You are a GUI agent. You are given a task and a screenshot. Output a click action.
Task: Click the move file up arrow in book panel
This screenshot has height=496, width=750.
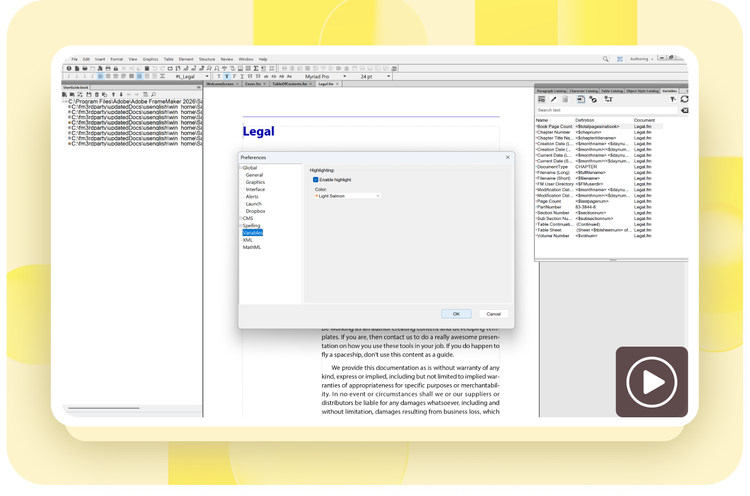tap(113, 95)
